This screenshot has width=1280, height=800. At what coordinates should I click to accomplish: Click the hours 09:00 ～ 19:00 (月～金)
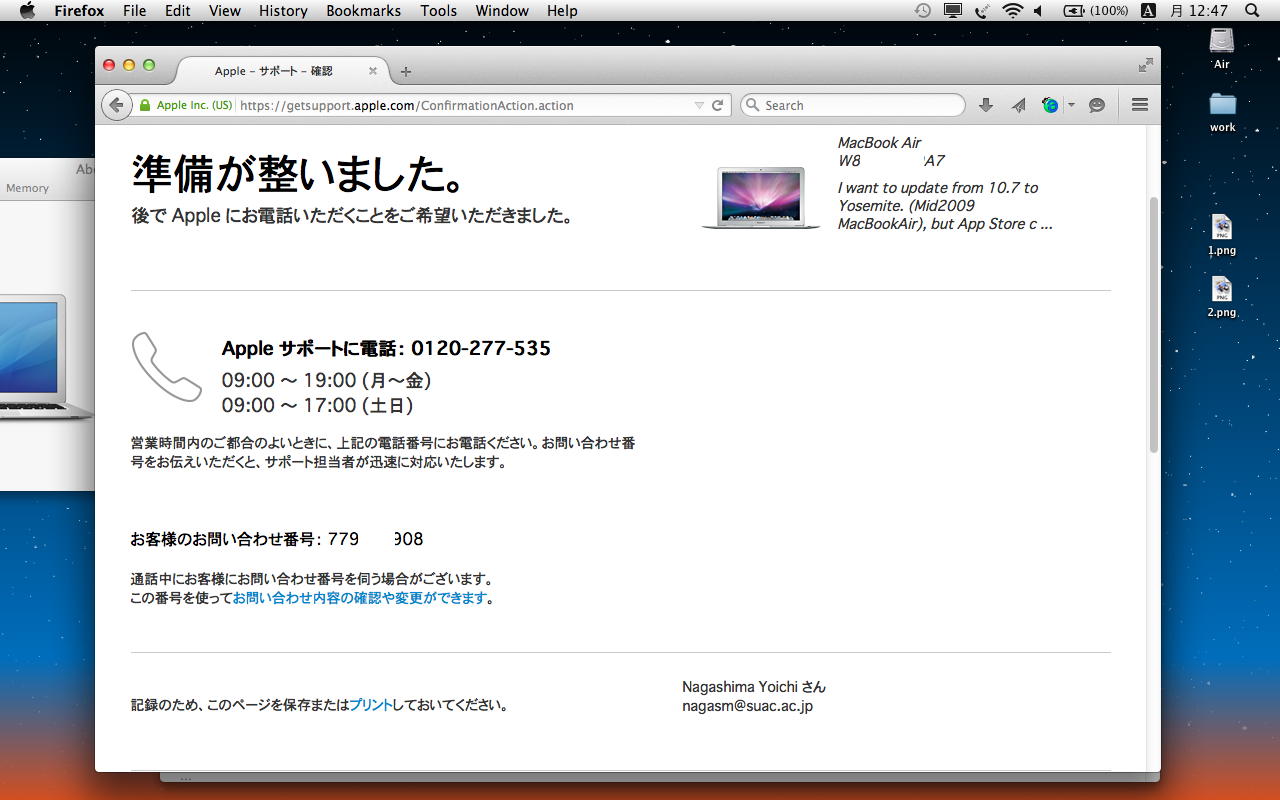click(x=327, y=380)
